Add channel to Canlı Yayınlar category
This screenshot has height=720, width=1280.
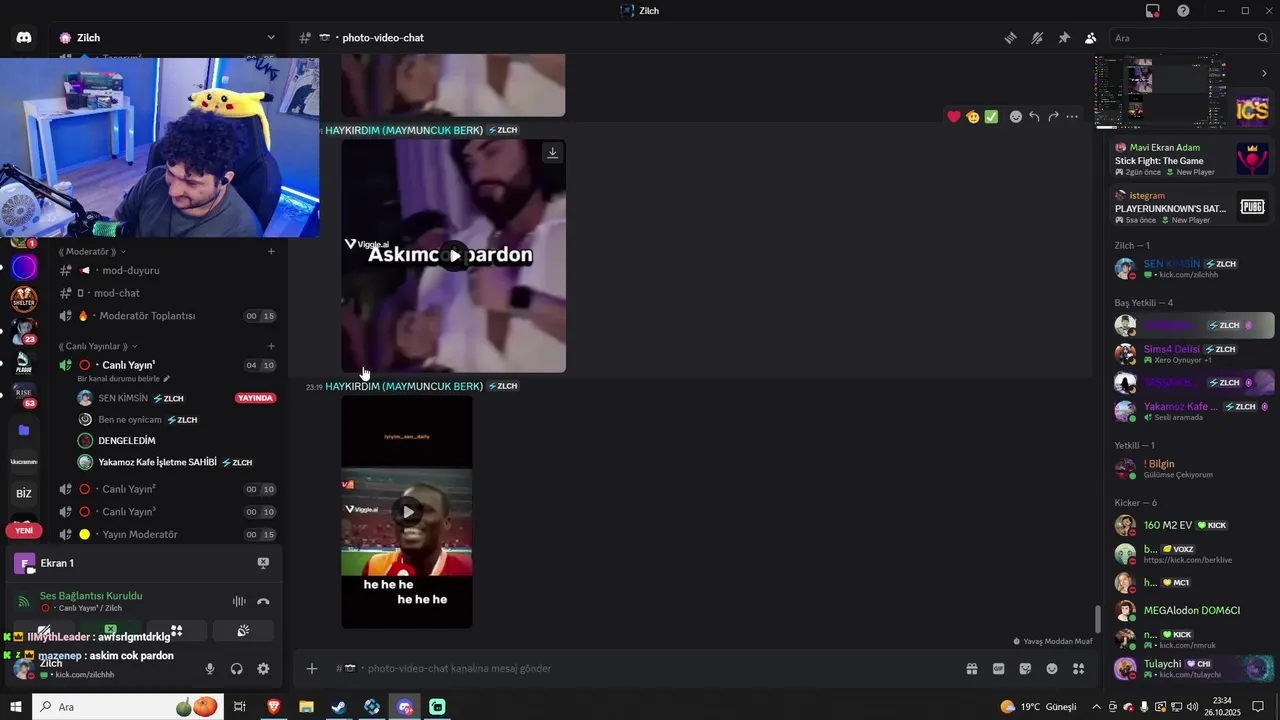[271, 346]
